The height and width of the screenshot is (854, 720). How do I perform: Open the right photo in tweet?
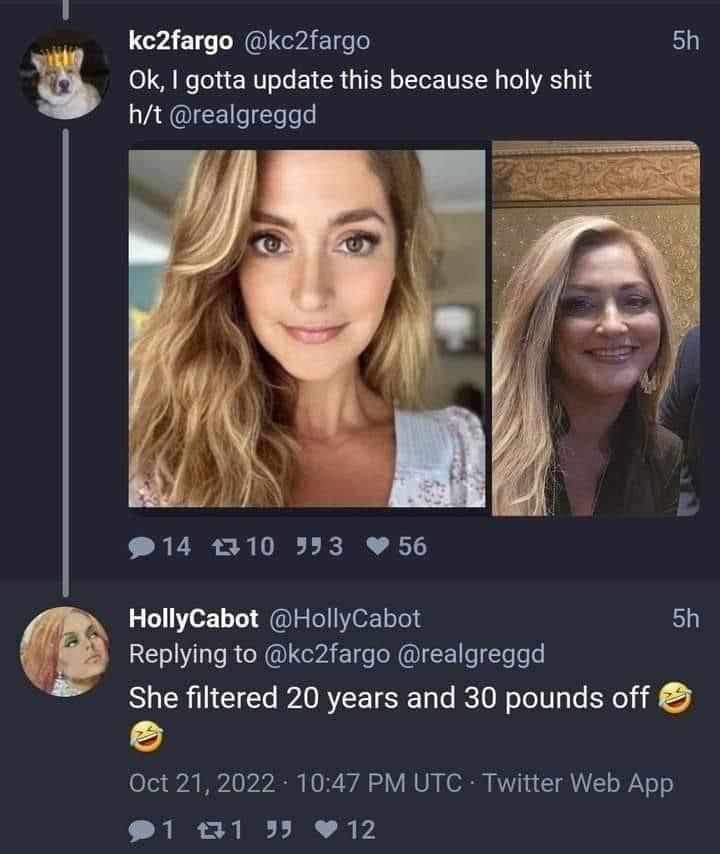pyautogui.click(x=596, y=328)
